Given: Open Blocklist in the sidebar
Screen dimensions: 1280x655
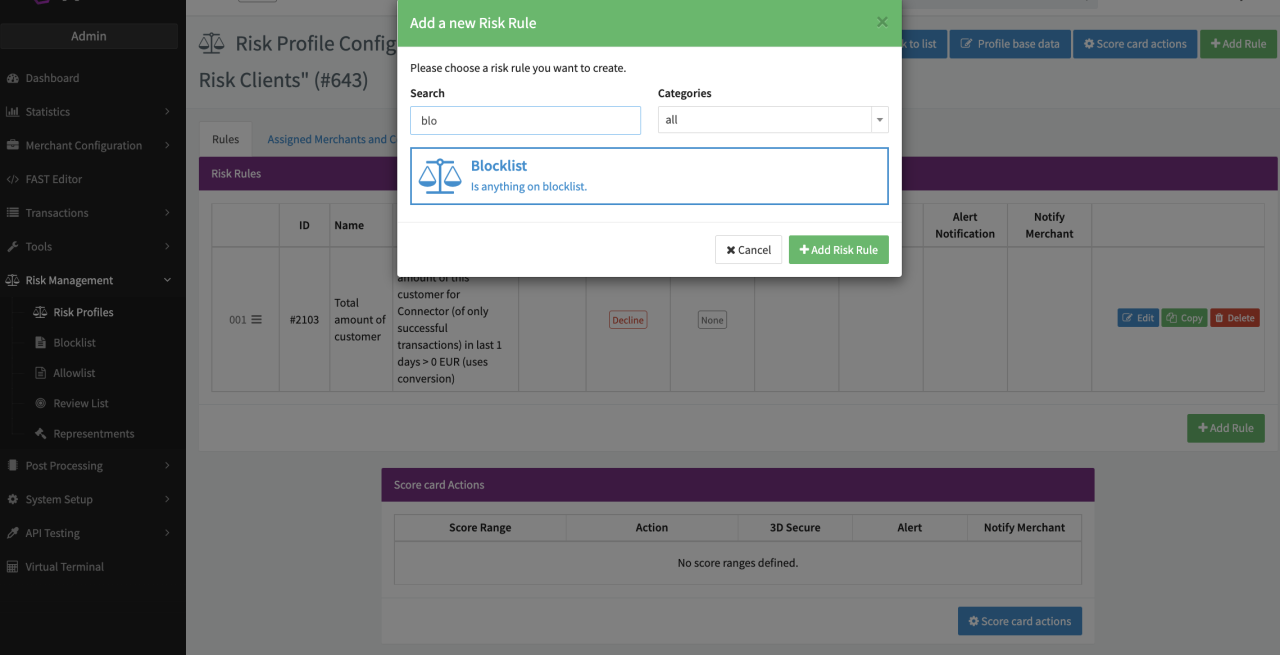Looking at the screenshot, I should [x=74, y=342].
